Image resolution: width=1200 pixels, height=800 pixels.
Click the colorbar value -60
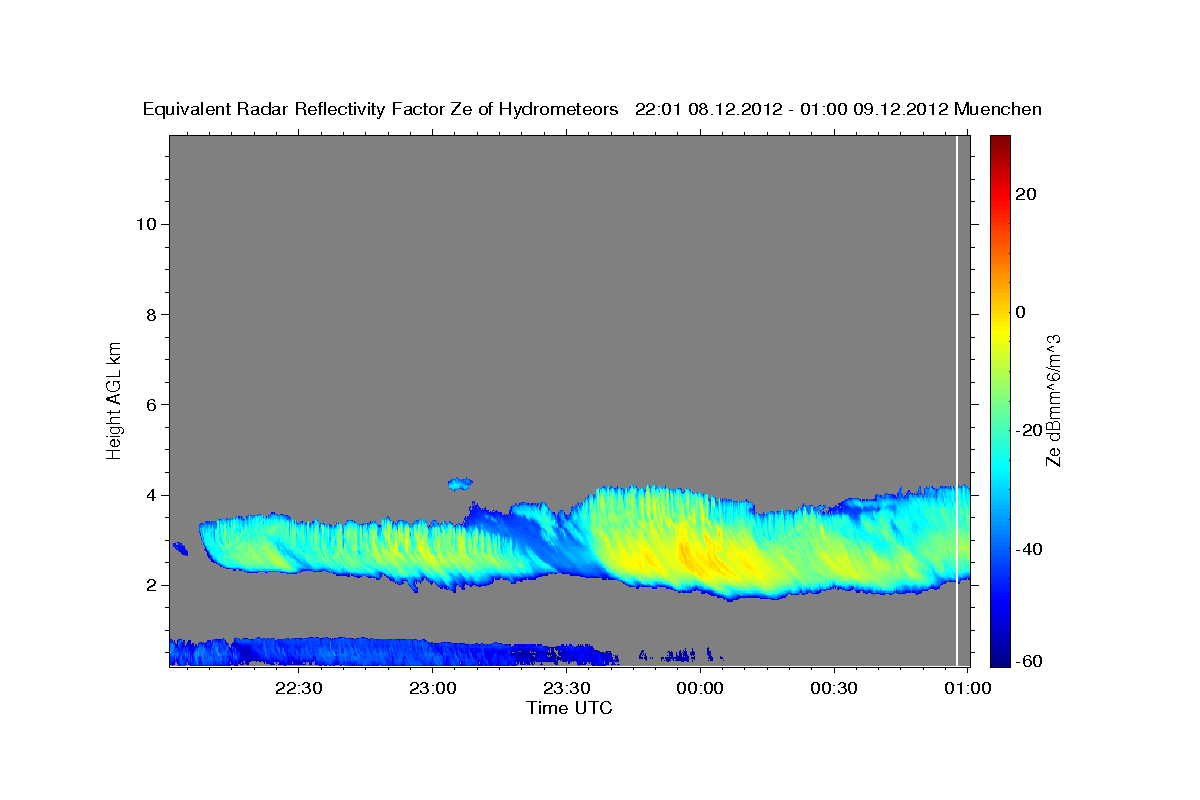[x=1027, y=662]
